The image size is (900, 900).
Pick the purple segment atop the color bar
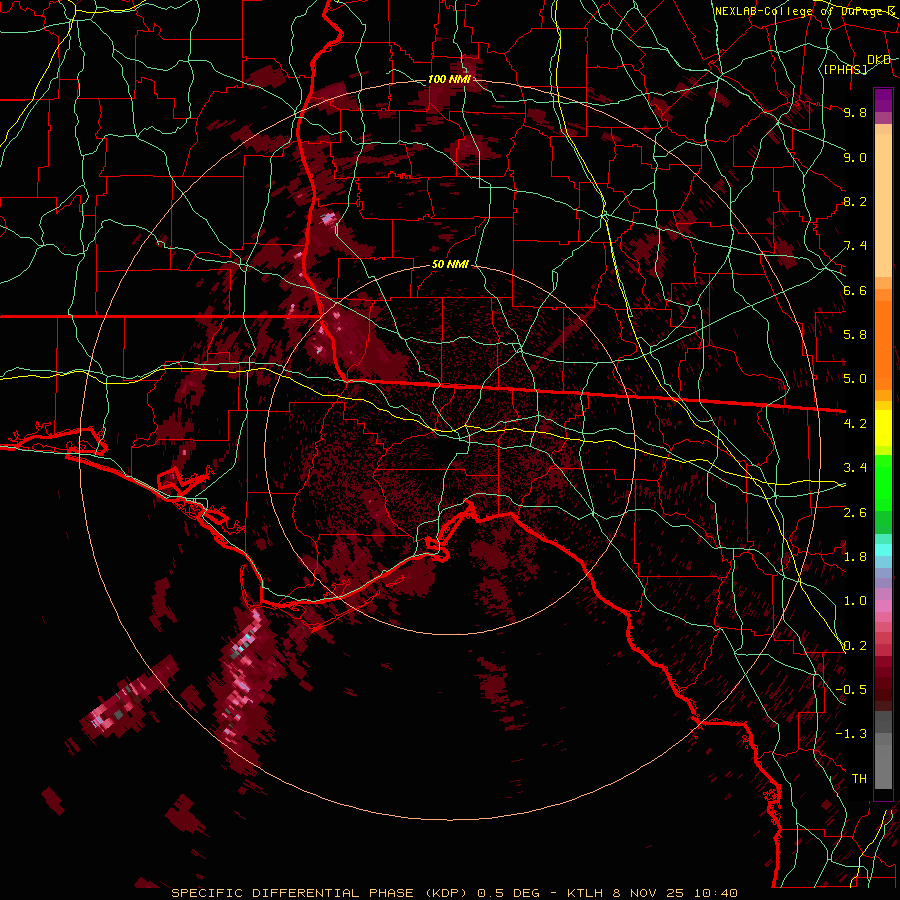[883, 101]
